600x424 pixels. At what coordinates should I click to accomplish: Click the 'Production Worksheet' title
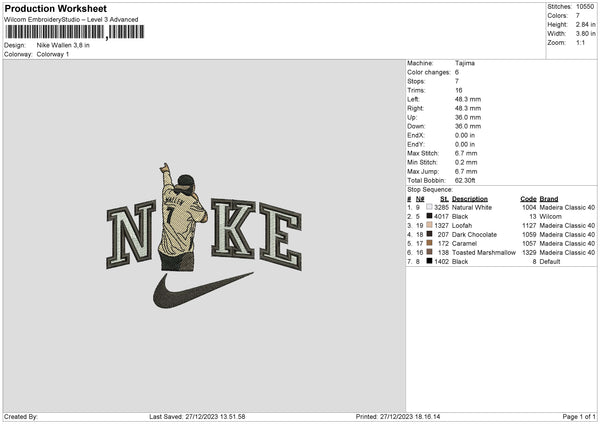[x=55, y=8]
